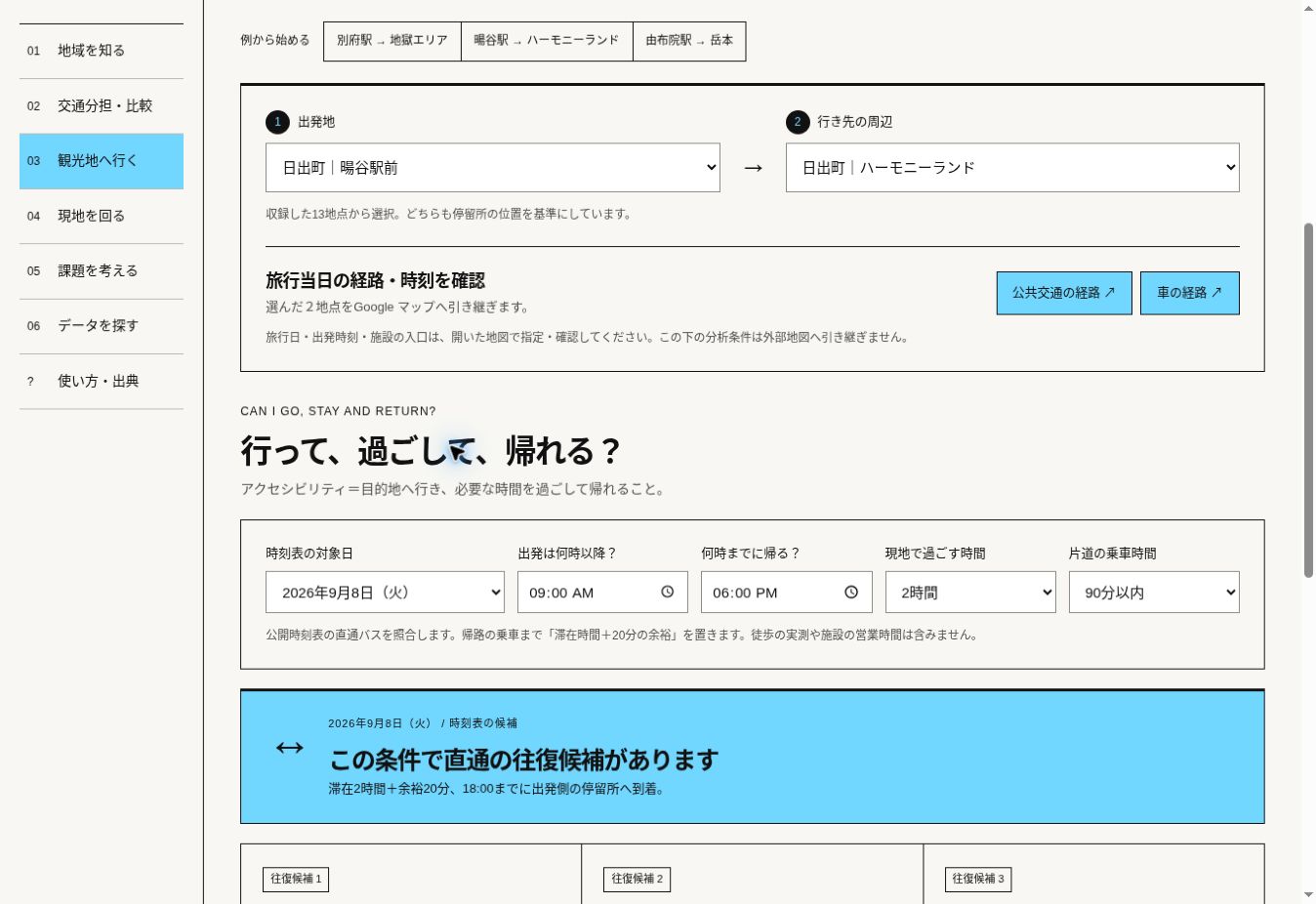The height and width of the screenshot is (904, 1316).
Task: Click the 往復候補 1 card label
Action: tap(296, 880)
